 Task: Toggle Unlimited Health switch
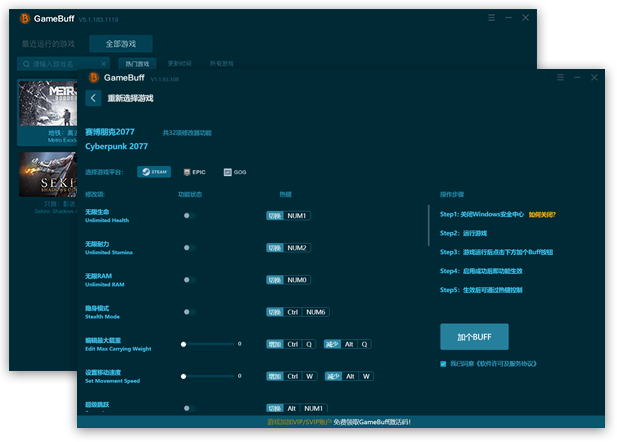[x=189, y=216]
